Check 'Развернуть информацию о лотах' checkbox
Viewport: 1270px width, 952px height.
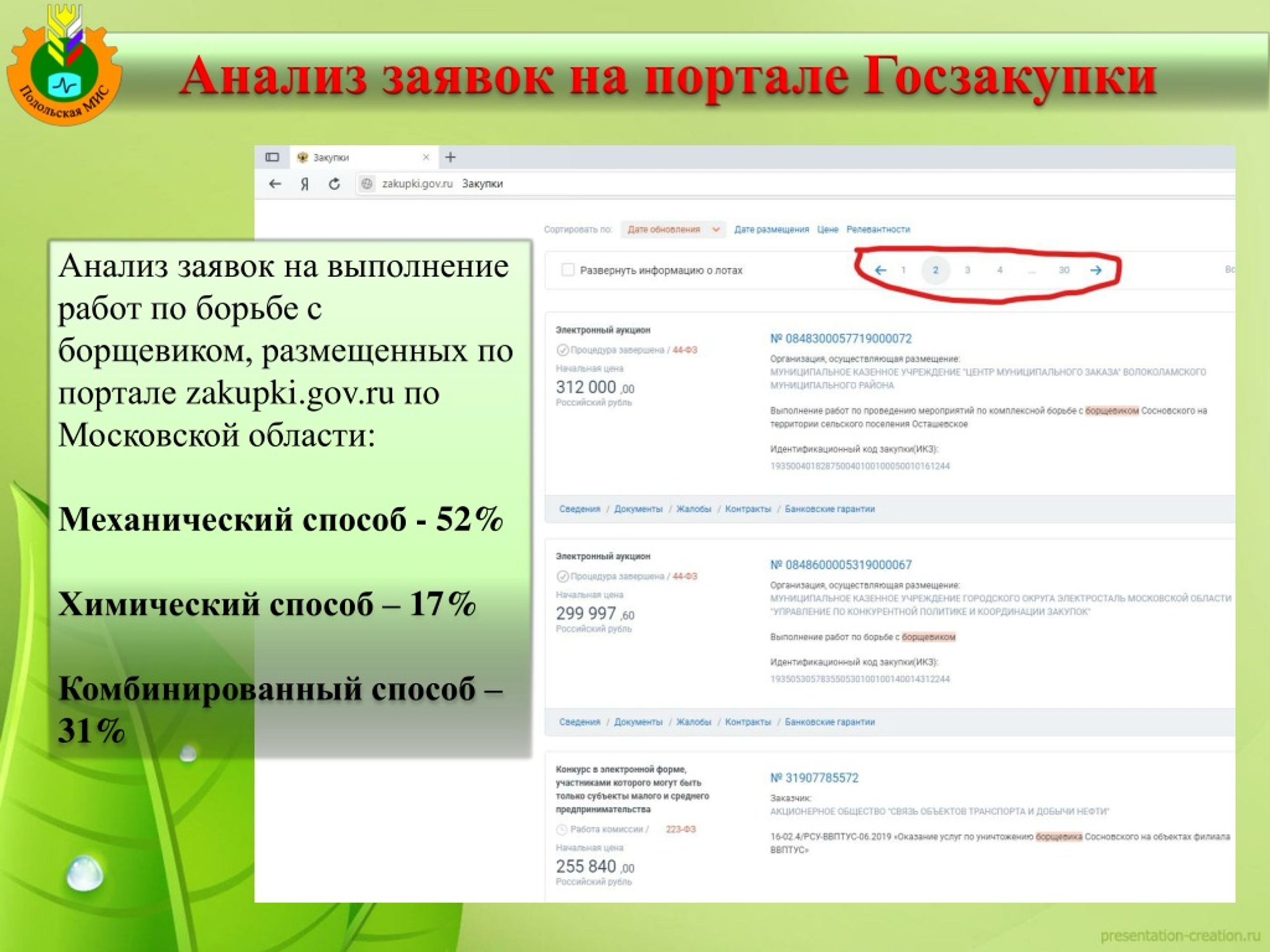pos(568,270)
